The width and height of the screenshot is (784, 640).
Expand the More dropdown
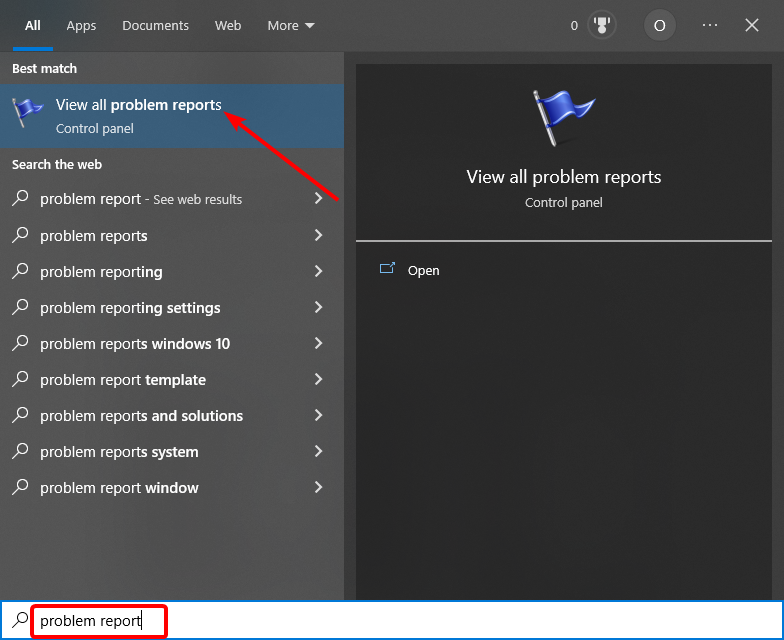290,26
